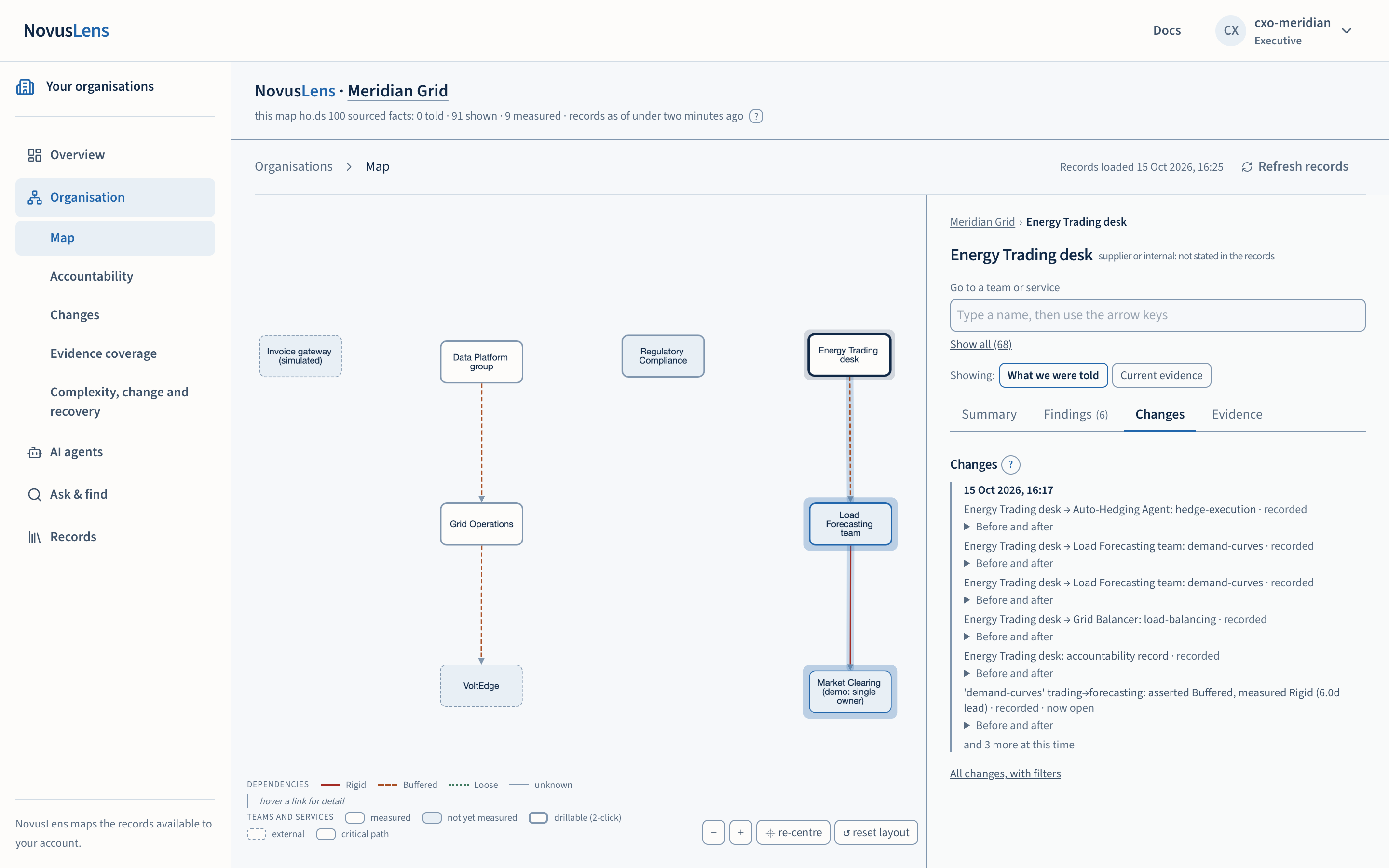Toggle the Current evidence view

coord(1161,376)
